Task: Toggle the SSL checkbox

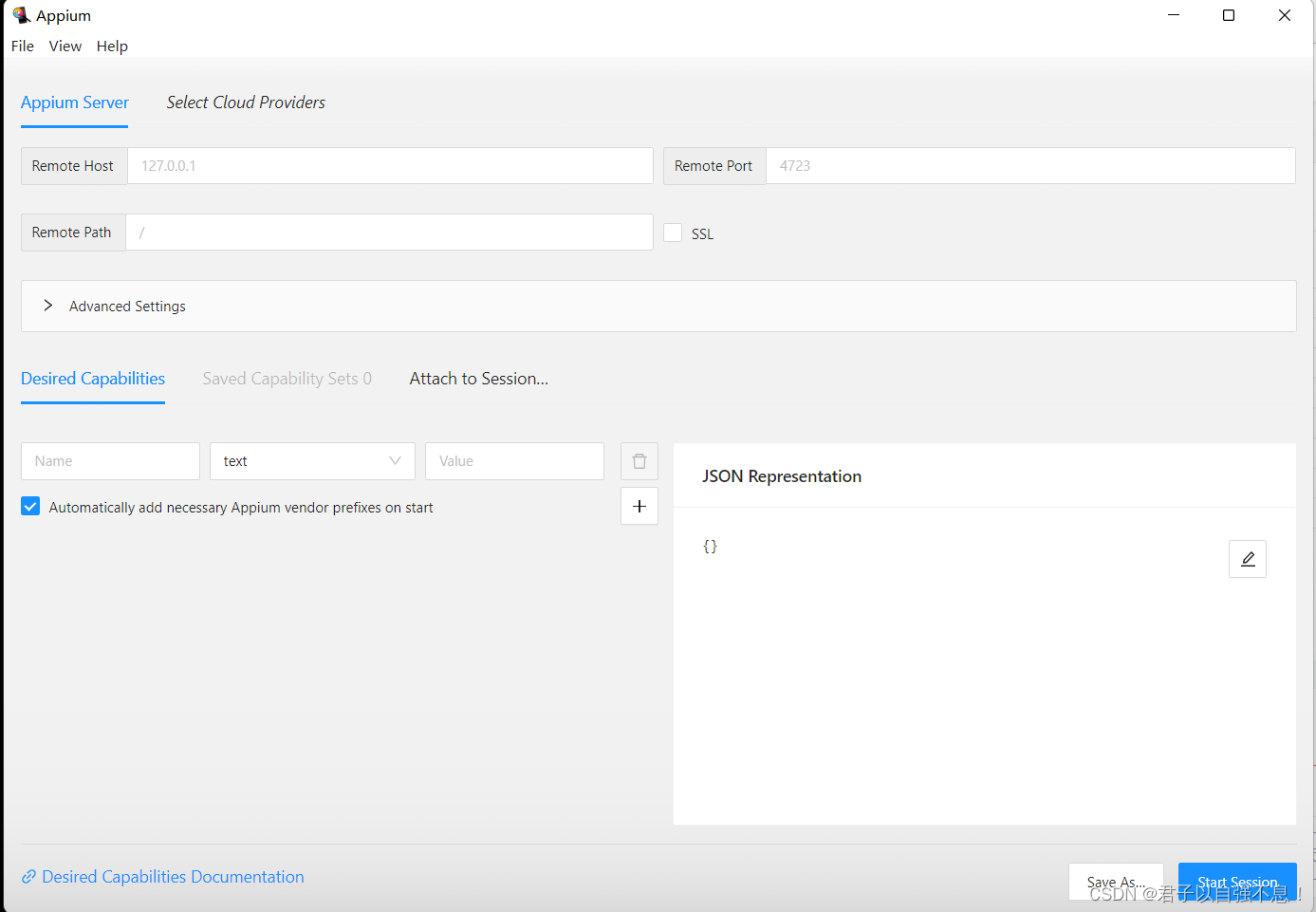Action: pos(673,233)
